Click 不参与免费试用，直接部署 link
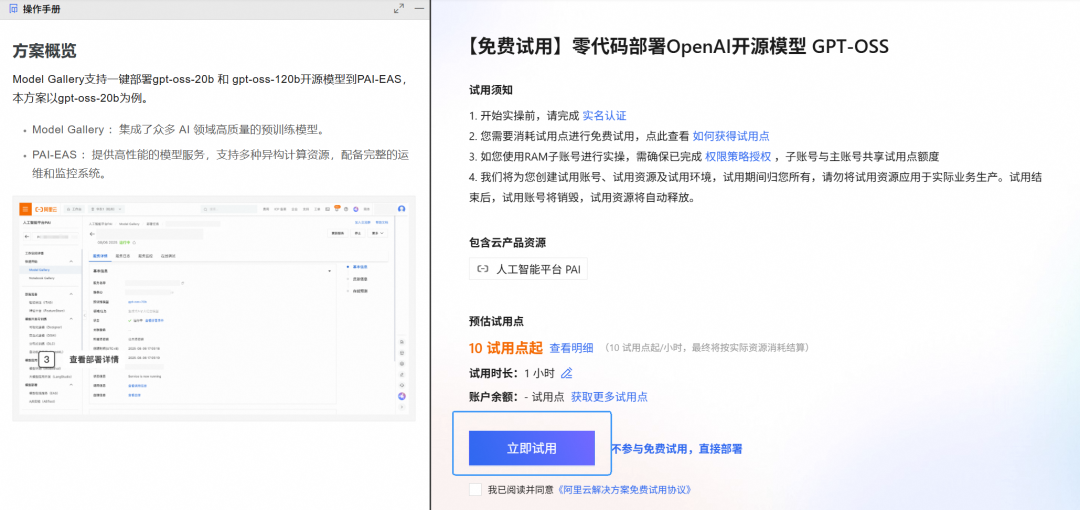Viewport: 1080px width, 510px height. [x=677, y=449]
